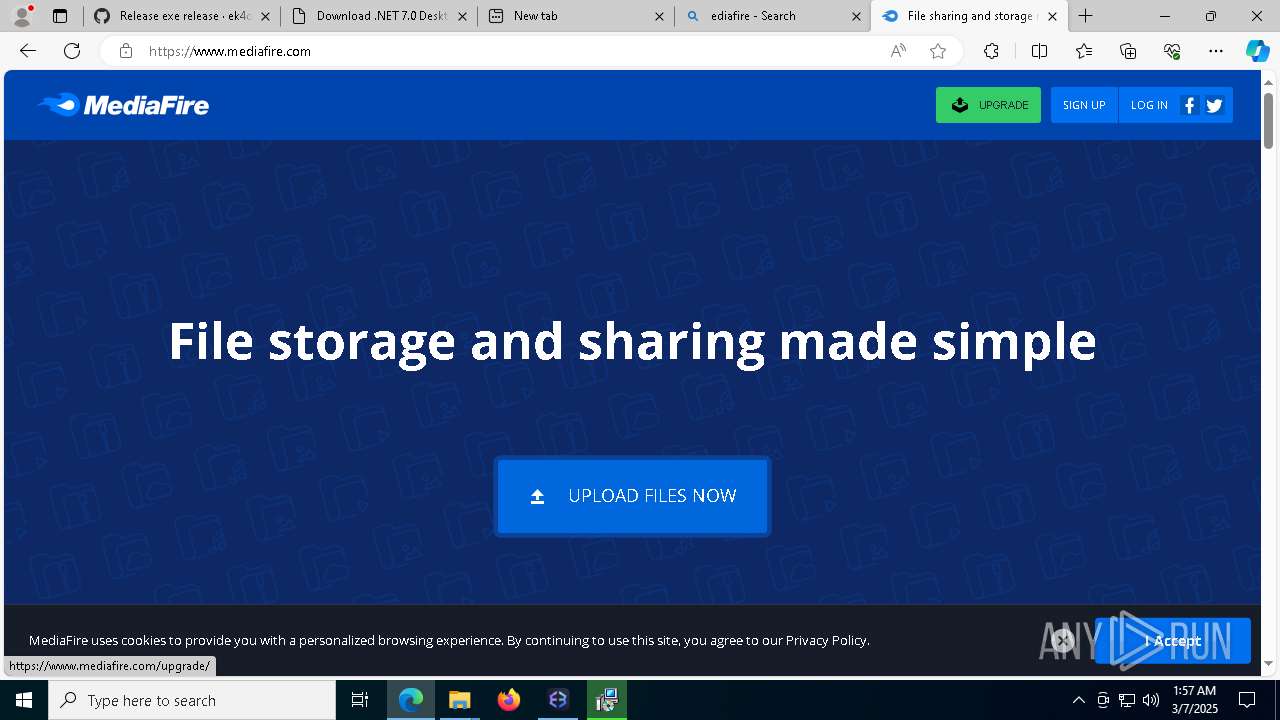Open the clock showing 1:57 AM
This screenshot has width=1280, height=720.
pos(1194,700)
